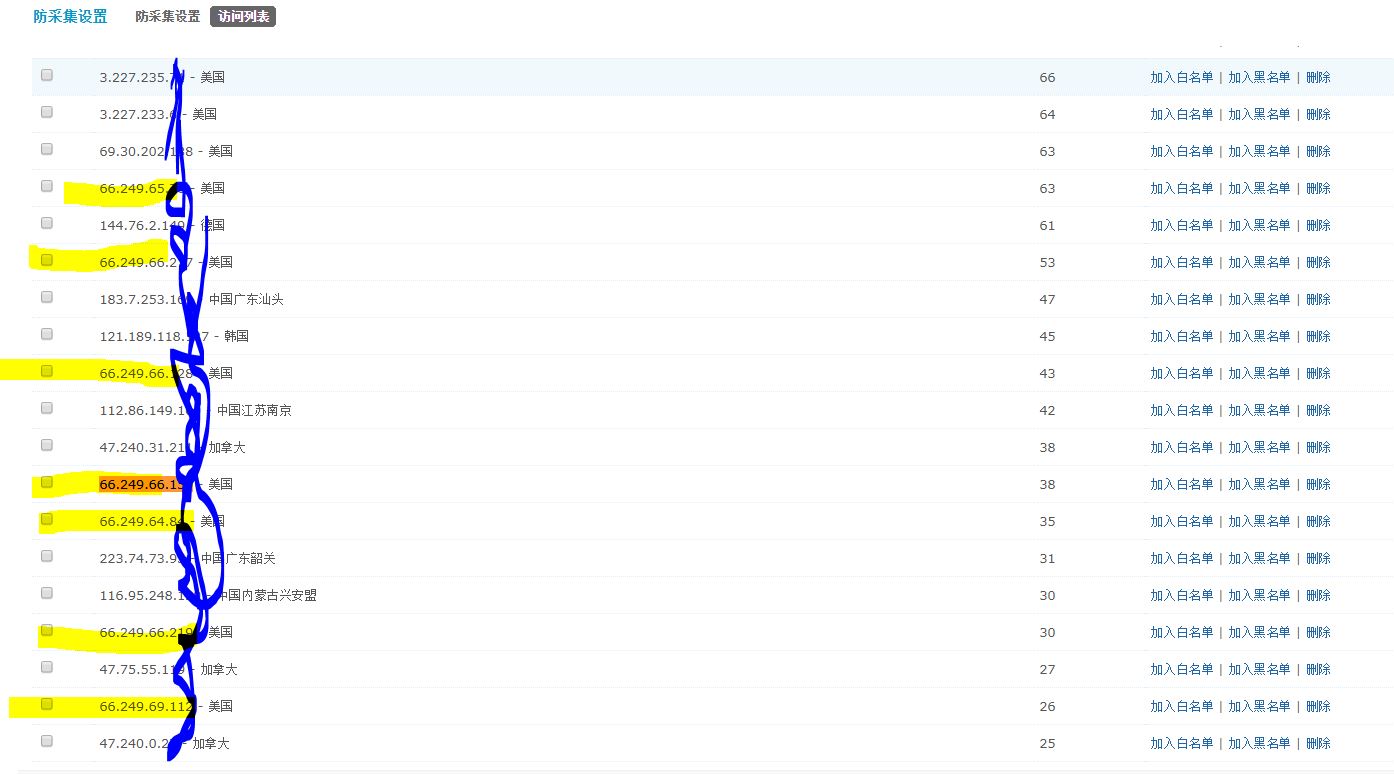
Task: Blacklist the 3.227.233 row with 64 visits
Action: (1259, 115)
